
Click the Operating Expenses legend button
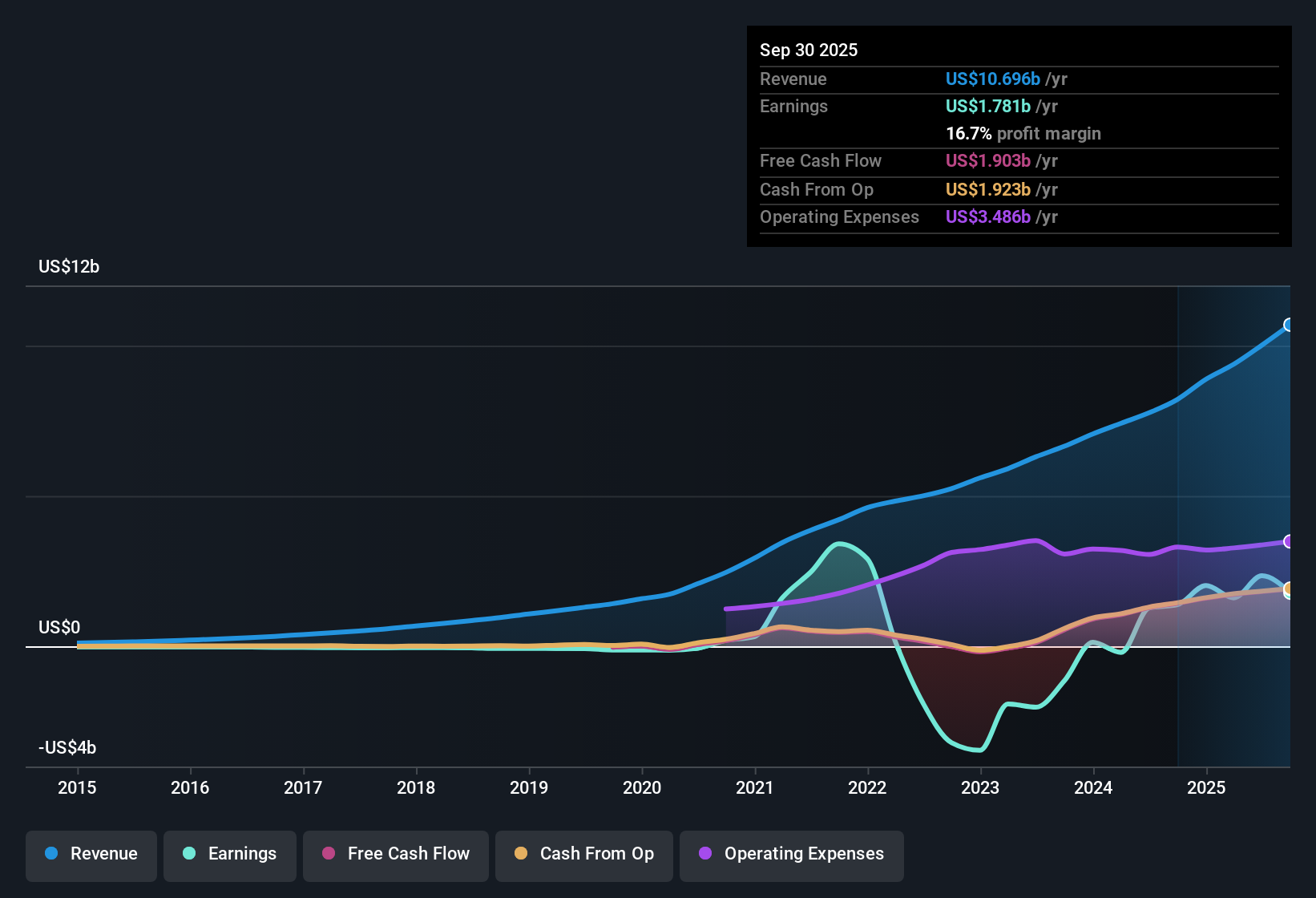pyautogui.click(x=791, y=854)
